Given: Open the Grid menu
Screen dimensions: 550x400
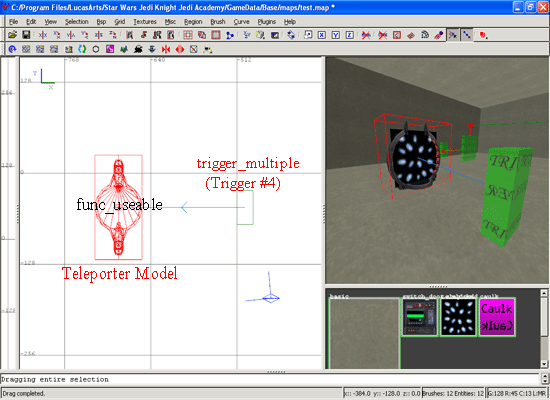Looking at the screenshot, I should (x=120, y=22).
